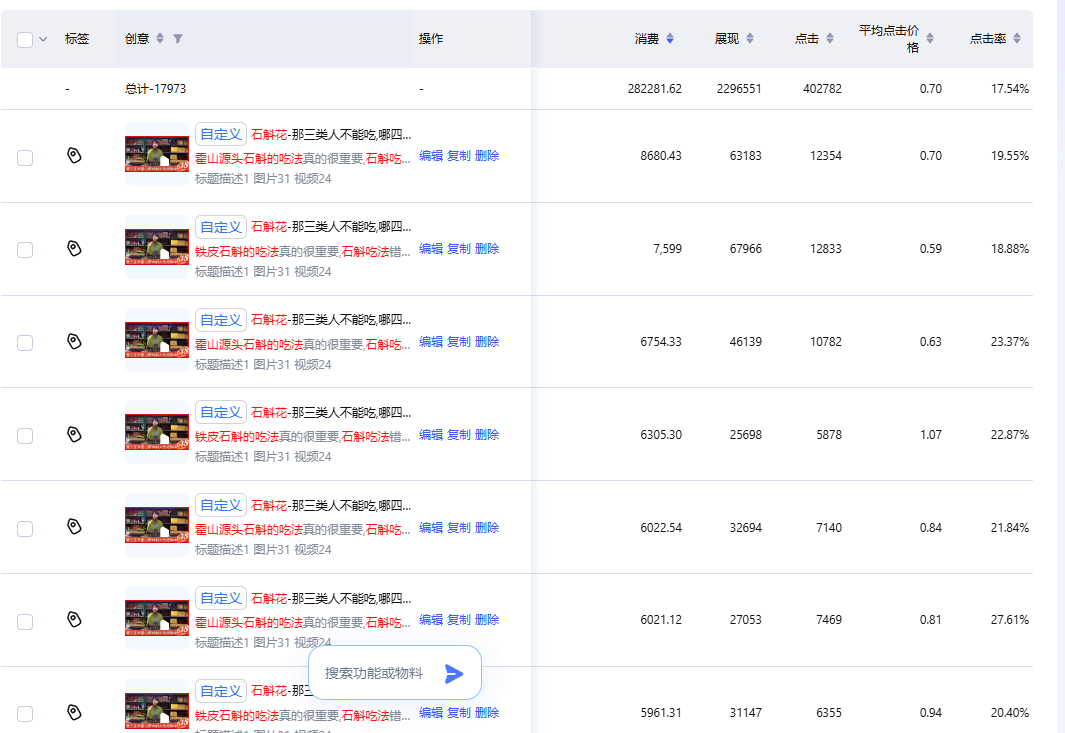Send the search via the blue arrow icon
Image resolution: width=1065 pixels, height=733 pixels.
(454, 673)
